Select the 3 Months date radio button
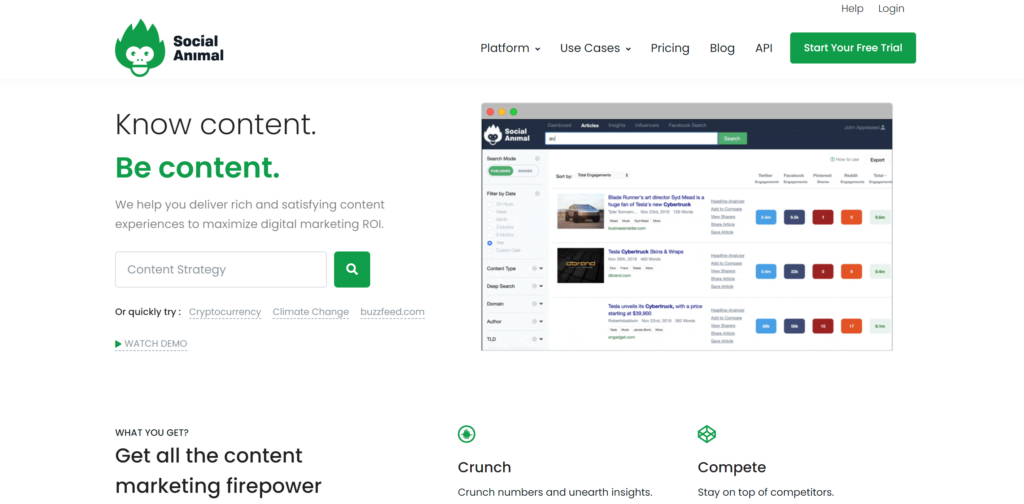 490,227
